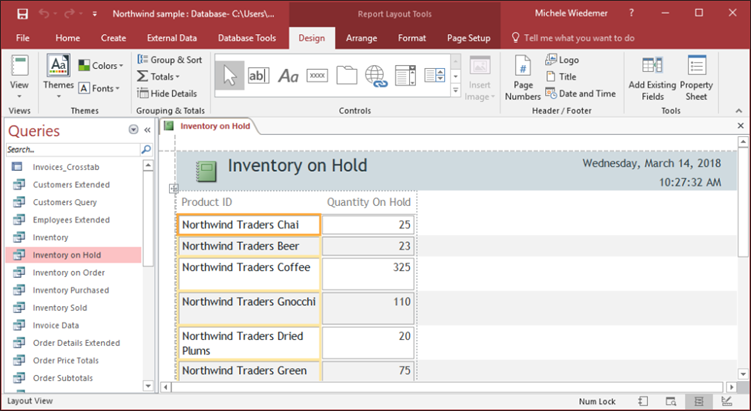Click the navigation pane Search field
751x411 pixels.
point(72,149)
